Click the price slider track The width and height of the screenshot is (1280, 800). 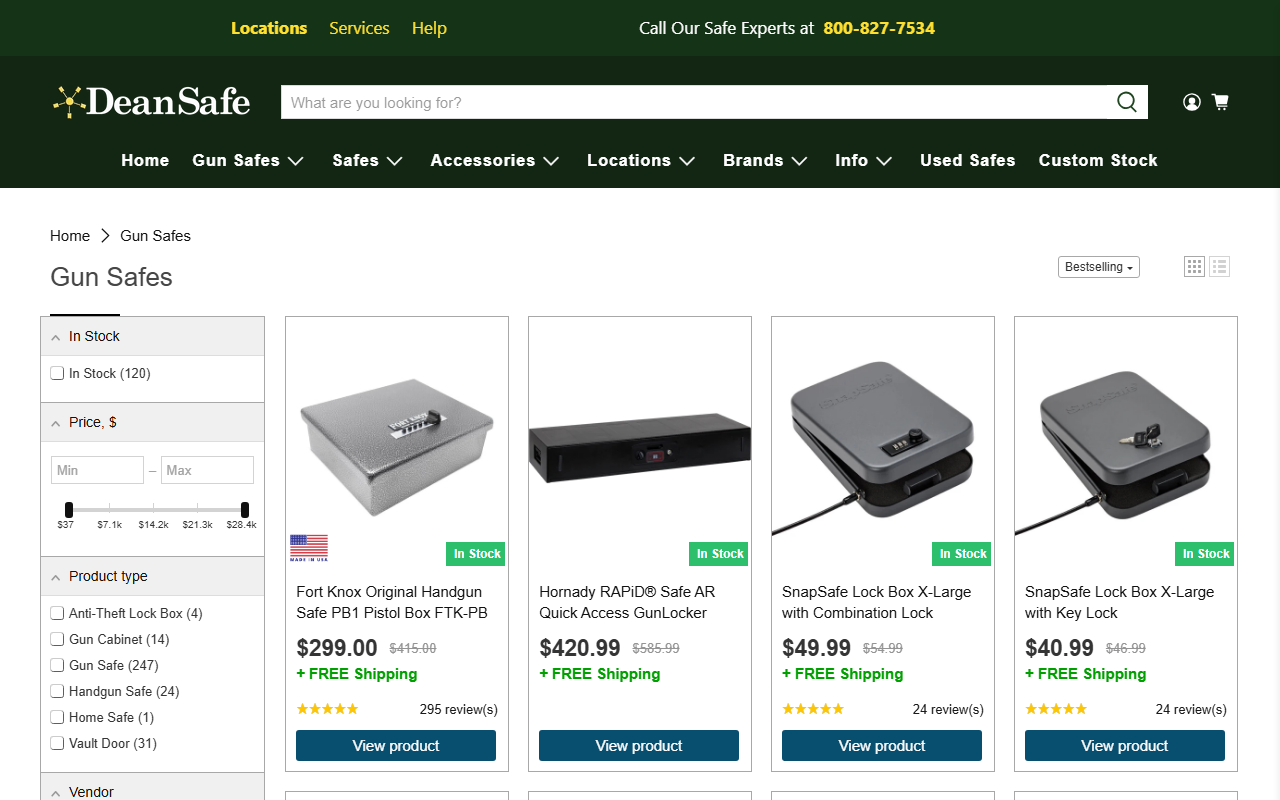click(157, 510)
